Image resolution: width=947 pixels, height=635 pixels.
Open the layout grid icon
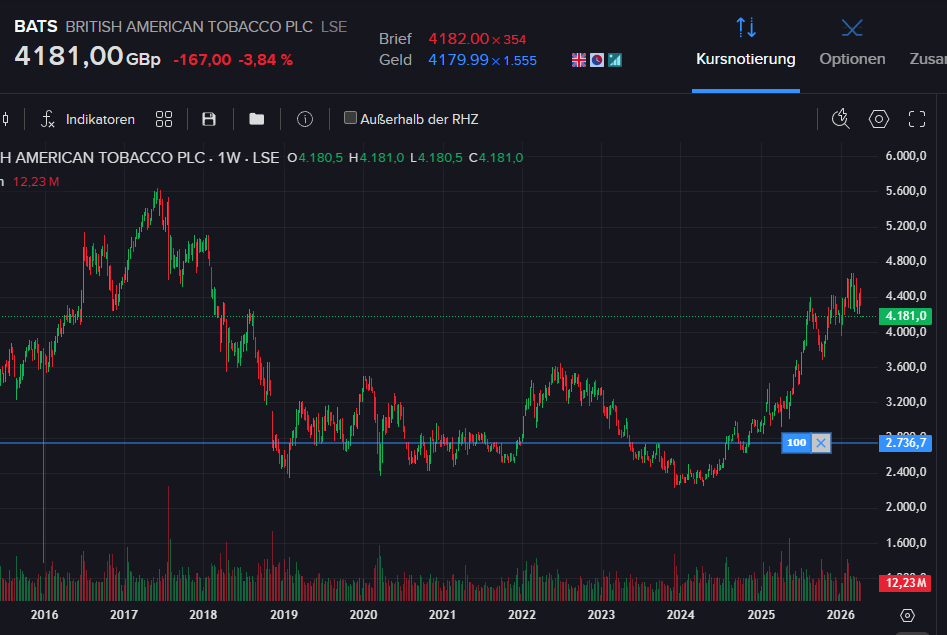point(164,120)
